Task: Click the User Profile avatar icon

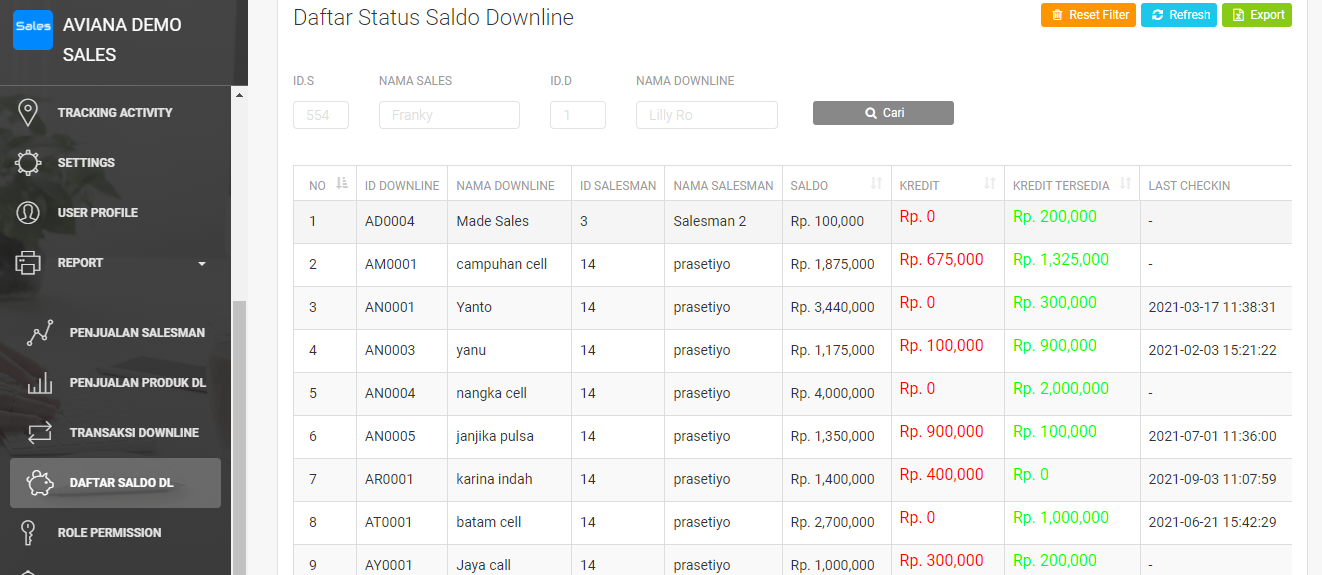Action: pos(28,213)
